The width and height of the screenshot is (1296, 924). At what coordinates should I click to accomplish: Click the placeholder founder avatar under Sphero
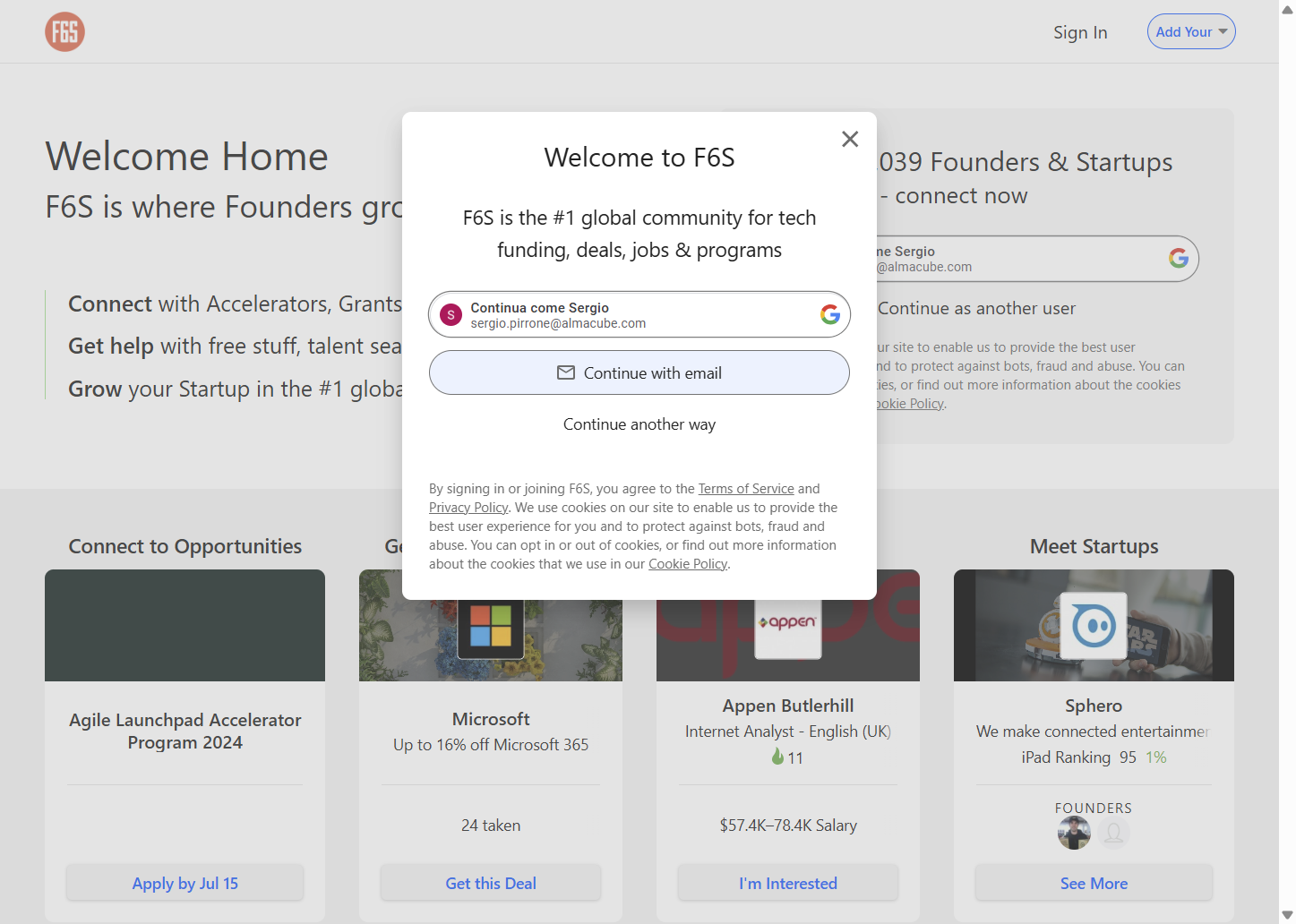pos(1113,833)
